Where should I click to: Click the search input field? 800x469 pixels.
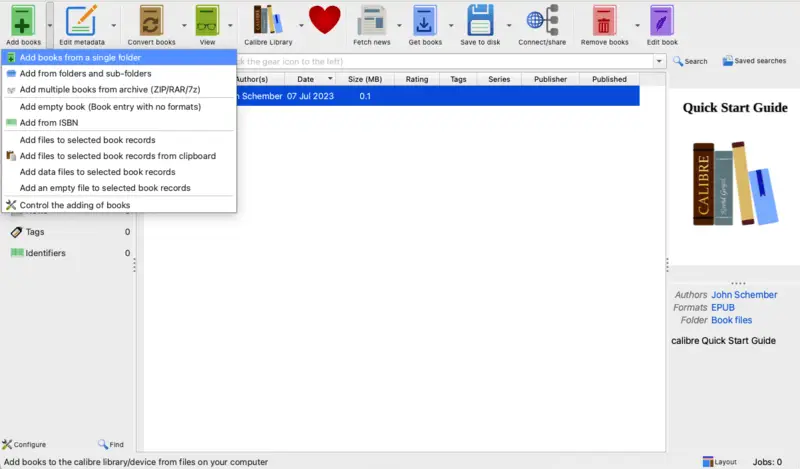tap(444, 61)
